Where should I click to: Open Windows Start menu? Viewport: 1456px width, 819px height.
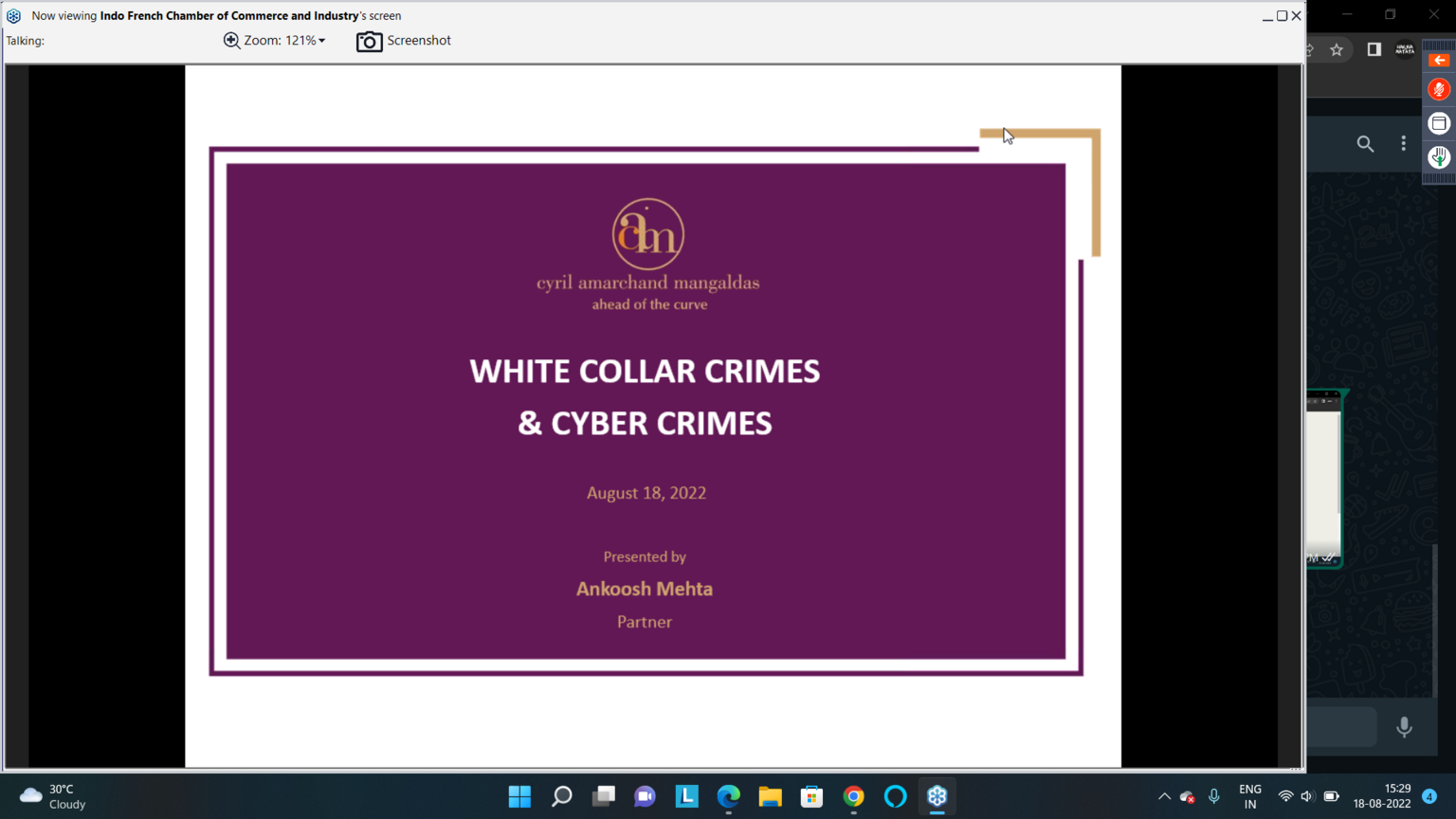click(519, 796)
